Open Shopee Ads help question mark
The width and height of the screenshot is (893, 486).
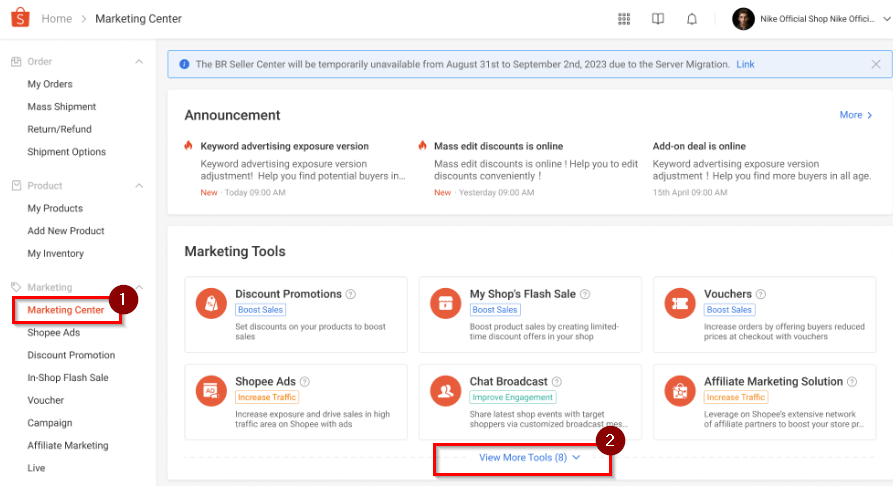305,382
